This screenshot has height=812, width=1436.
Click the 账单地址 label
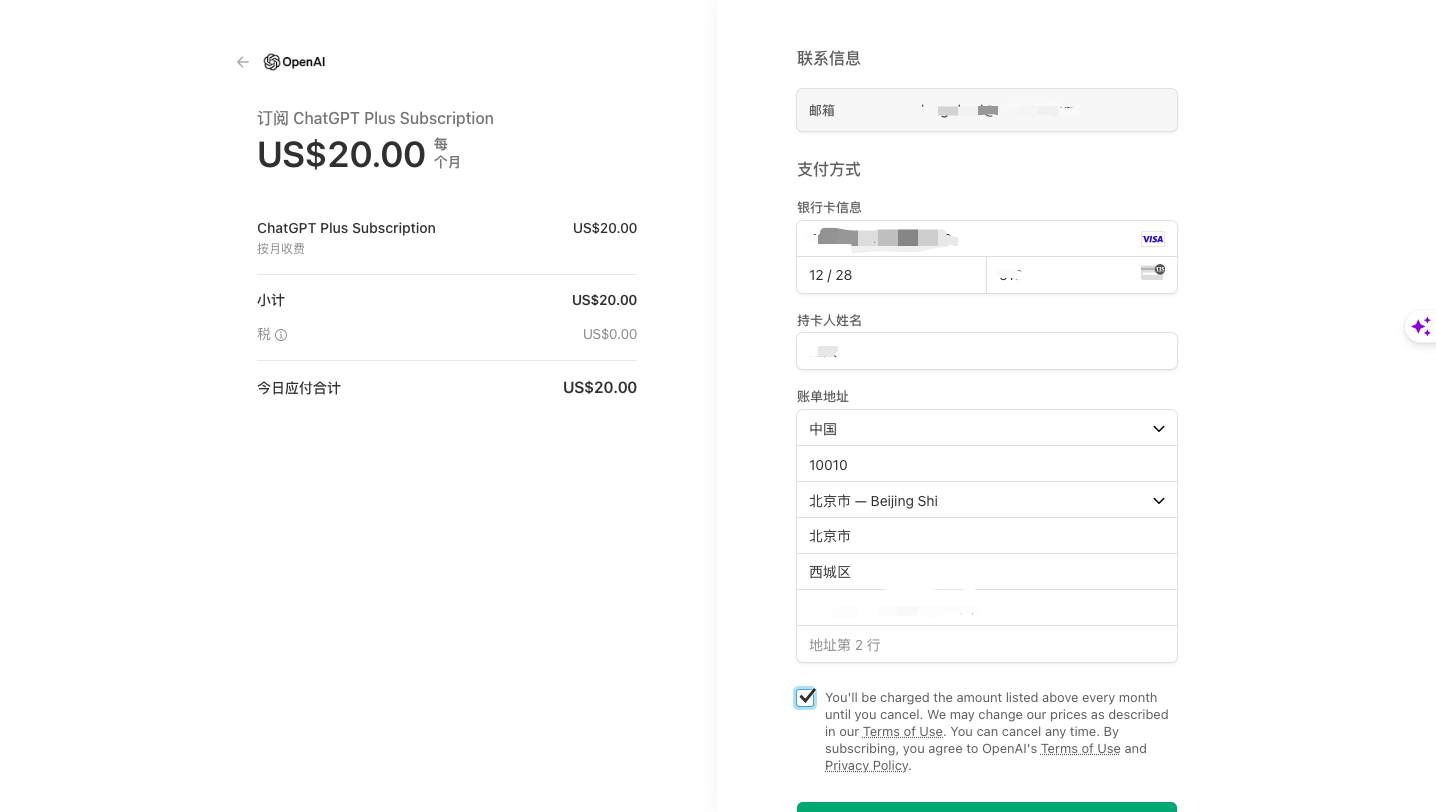click(x=823, y=396)
